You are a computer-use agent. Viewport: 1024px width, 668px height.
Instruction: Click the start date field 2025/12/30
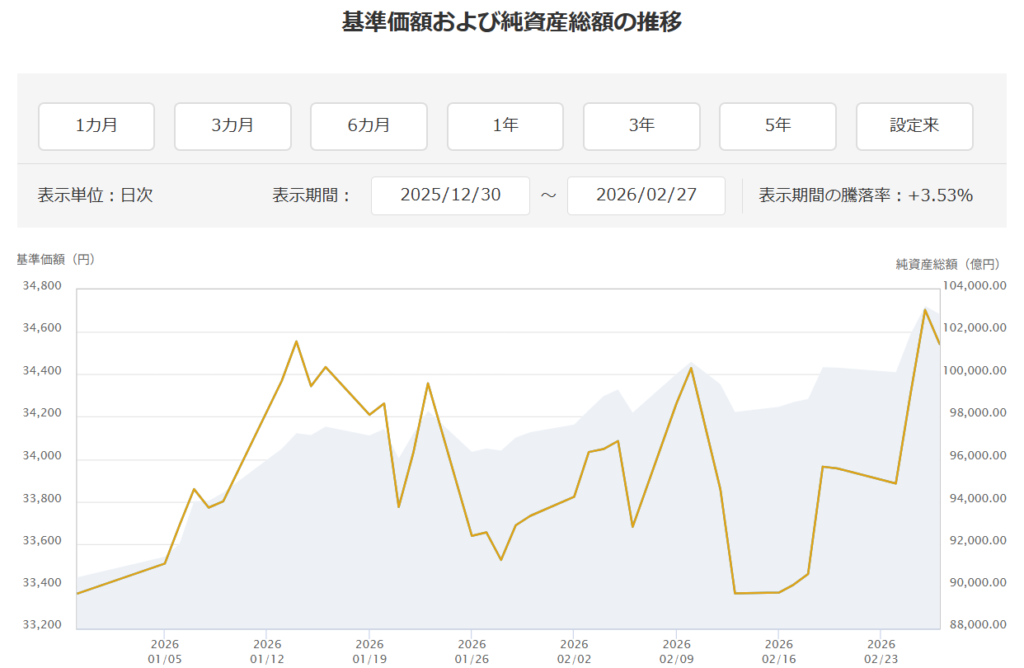450,195
